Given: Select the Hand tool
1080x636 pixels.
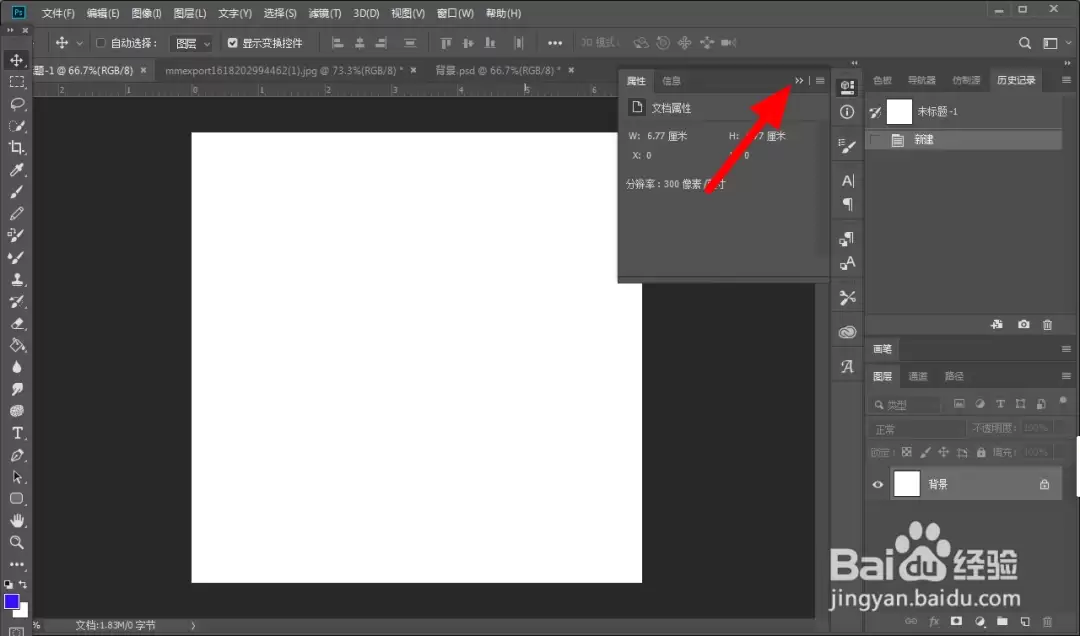Looking at the screenshot, I should (x=17, y=520).
